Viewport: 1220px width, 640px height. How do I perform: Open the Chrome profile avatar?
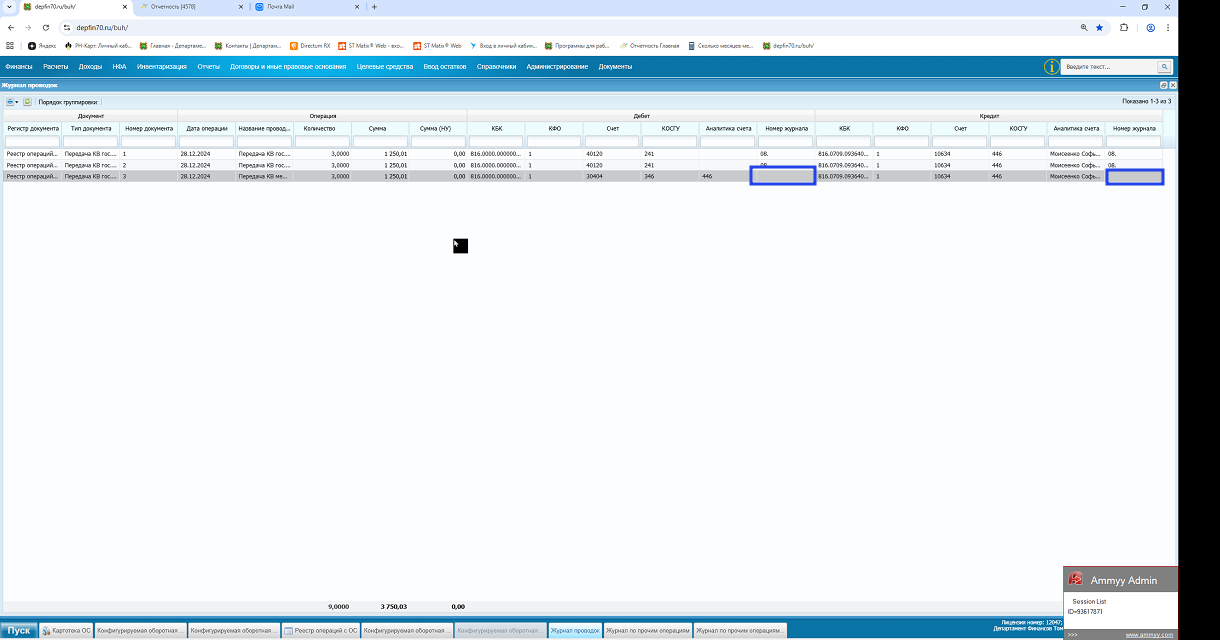click(x=1151, y=27)
